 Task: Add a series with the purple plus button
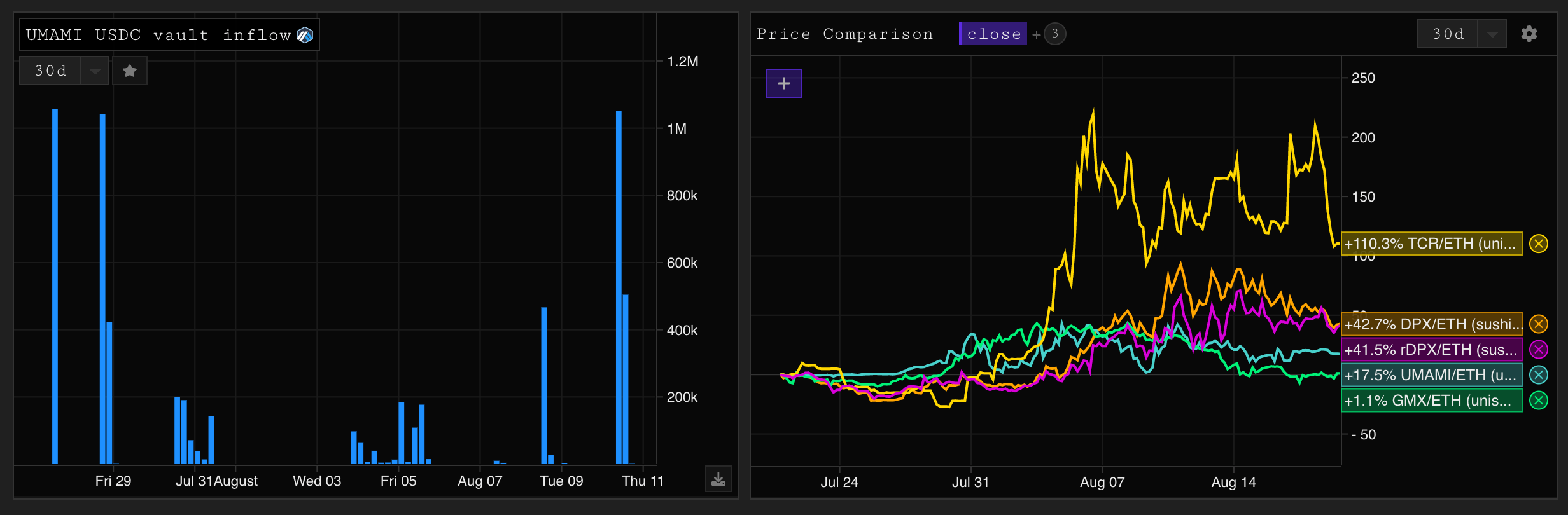point(784,83)
